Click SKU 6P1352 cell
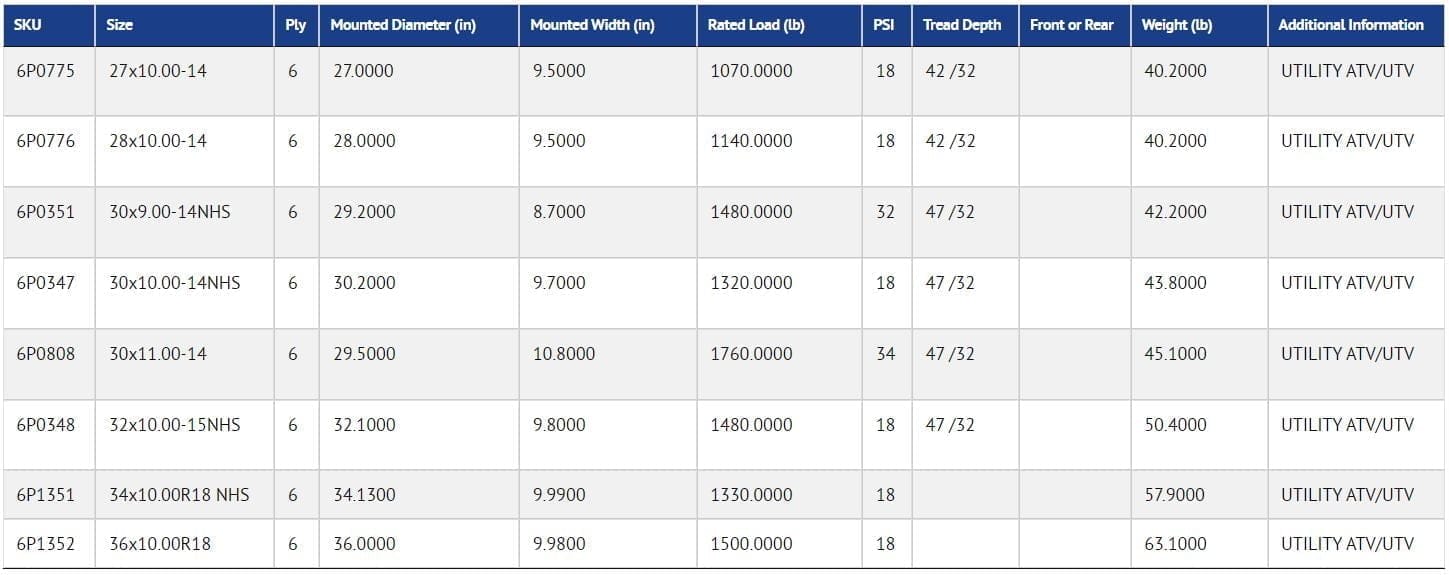The image size is (1449, 575). point(49,544)
